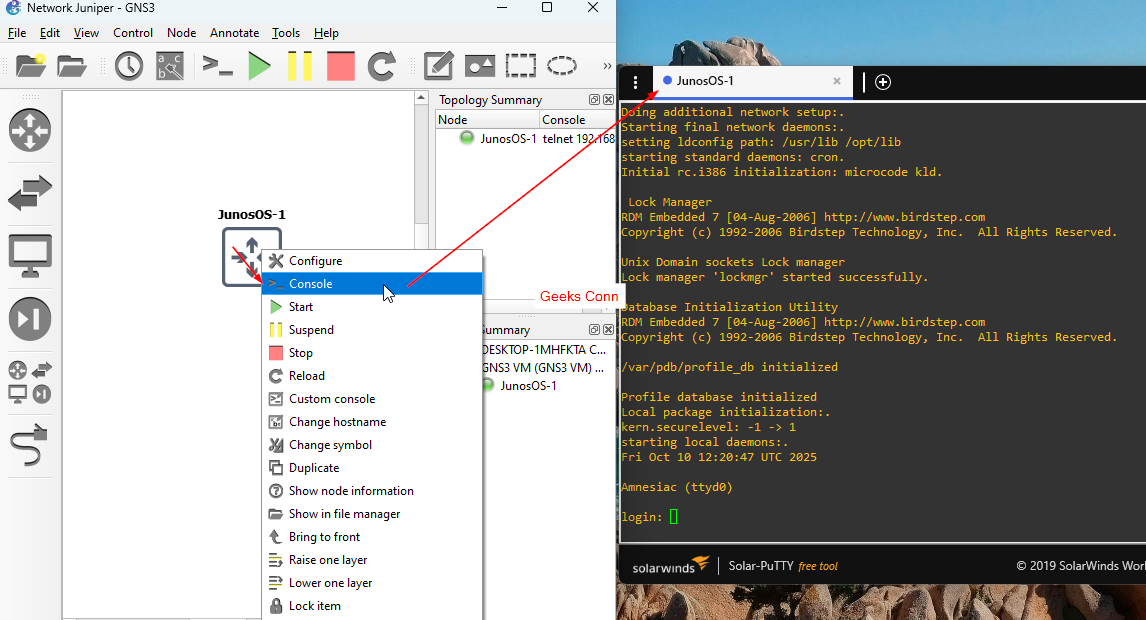Open Solar-PuTTY three-dot menu

click(x=635, y=82)
